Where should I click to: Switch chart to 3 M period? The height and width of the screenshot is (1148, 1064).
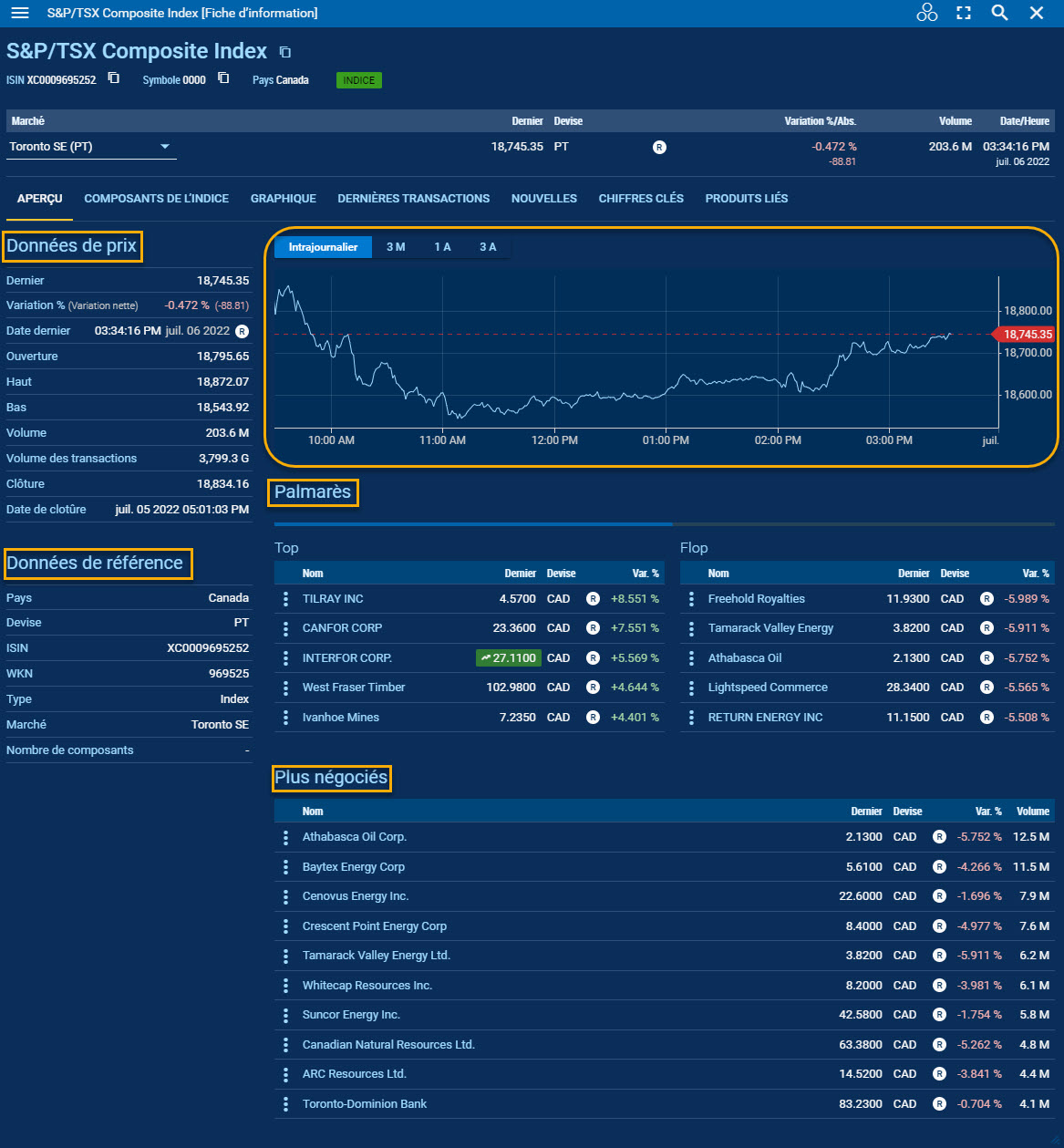[396, 247]
